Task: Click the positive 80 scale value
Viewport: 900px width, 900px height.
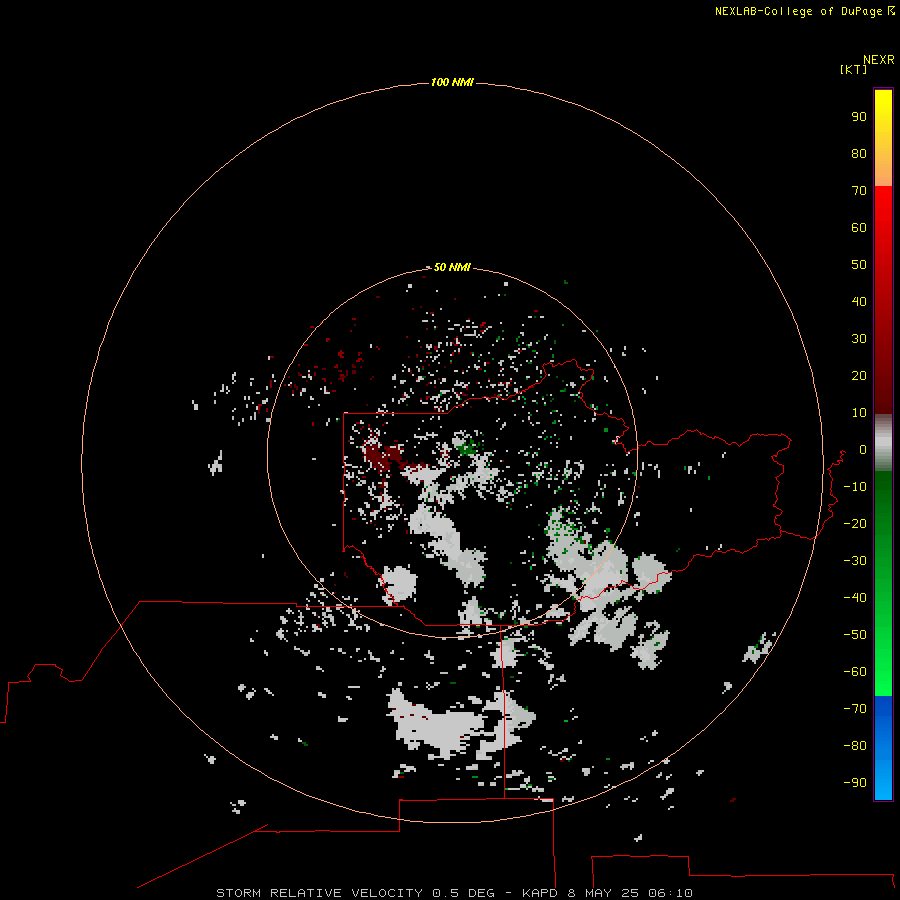Action: 859,153
